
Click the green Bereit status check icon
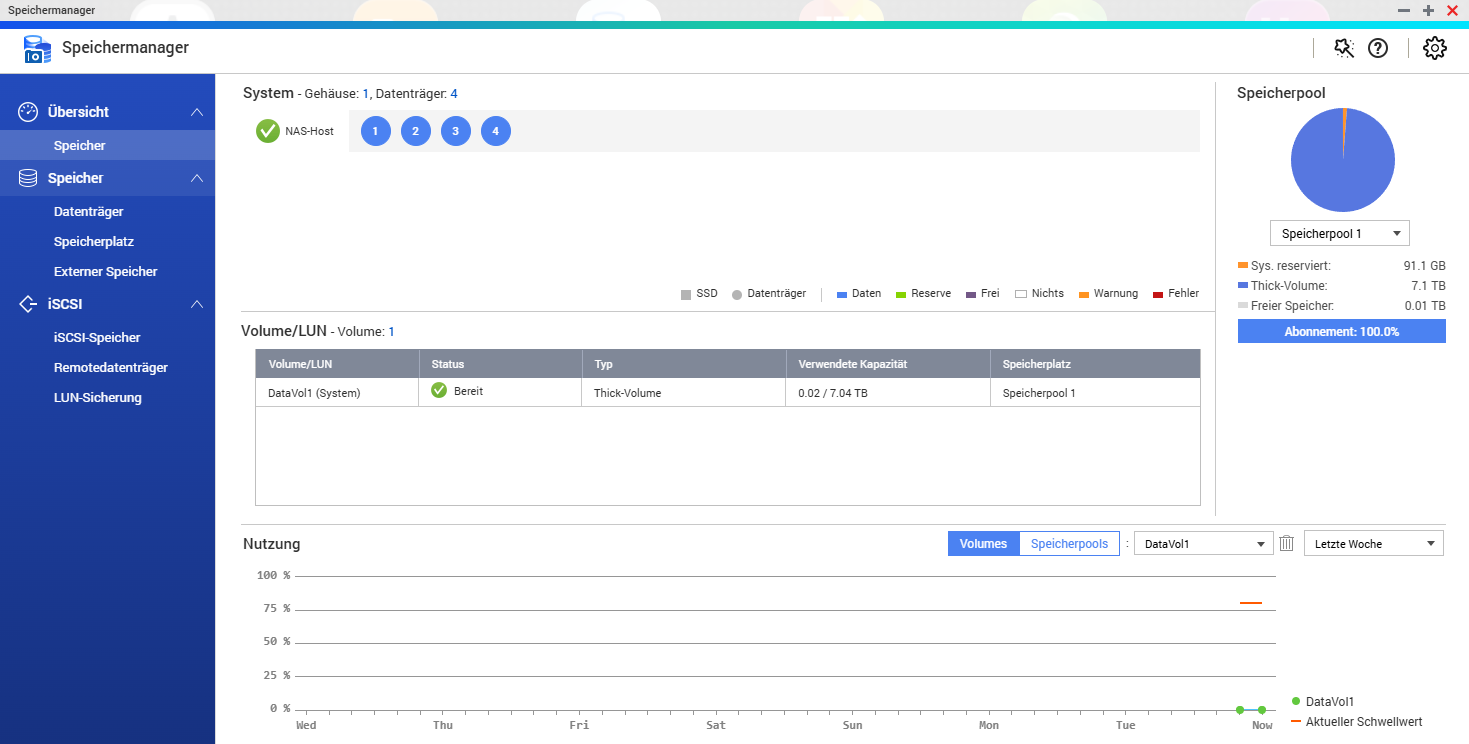pos(439,390)
